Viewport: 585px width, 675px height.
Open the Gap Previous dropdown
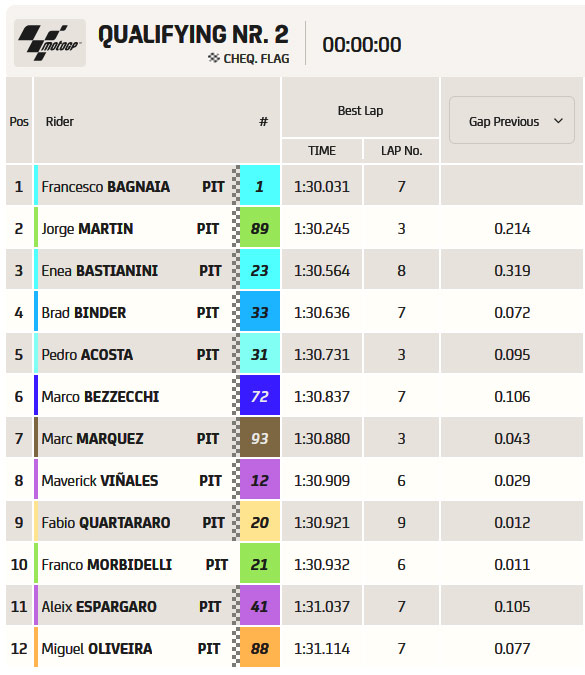pyautogui.click(x=511, y=120)
